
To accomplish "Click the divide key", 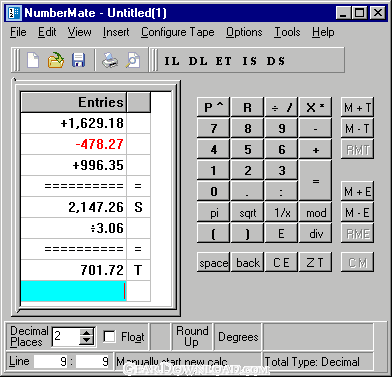I will click(x=281, y=107).
